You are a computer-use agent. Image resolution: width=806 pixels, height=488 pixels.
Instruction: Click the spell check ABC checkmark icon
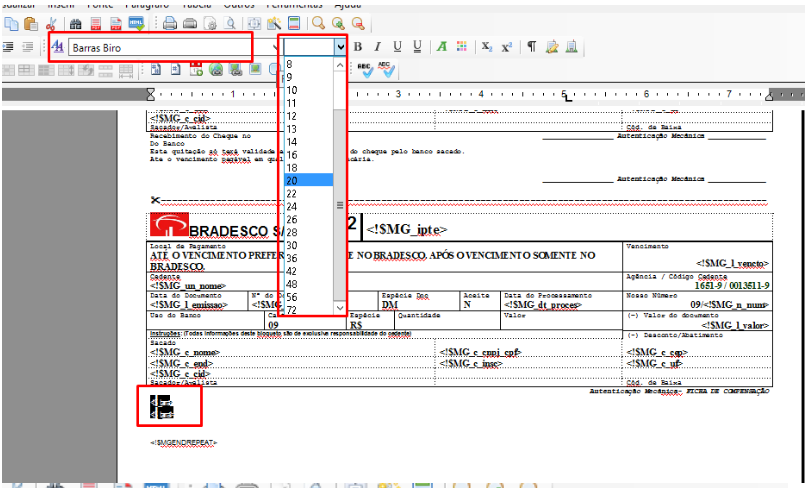[x=365, y=70]
